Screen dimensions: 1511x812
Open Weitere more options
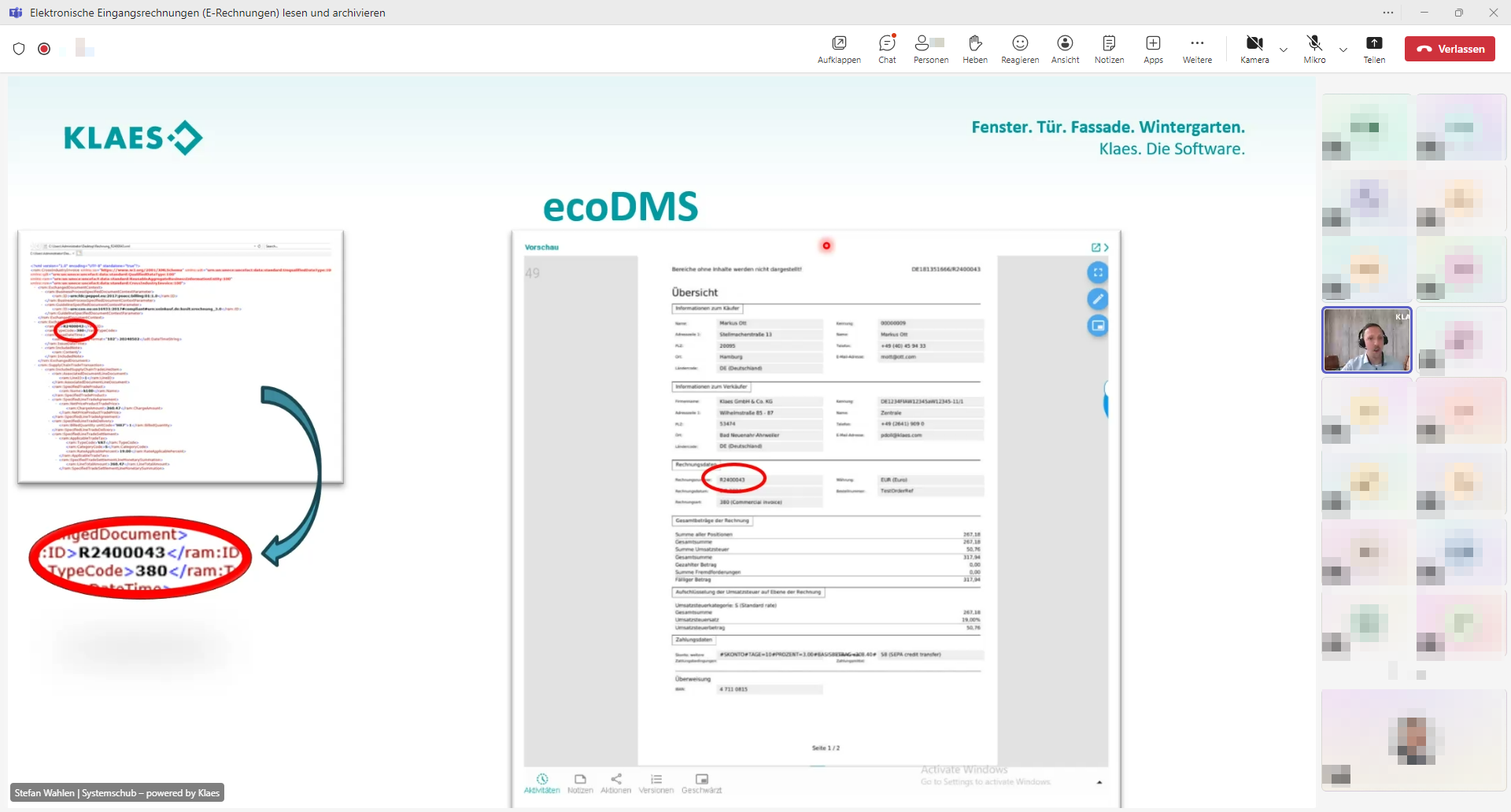click(1197, 49)
